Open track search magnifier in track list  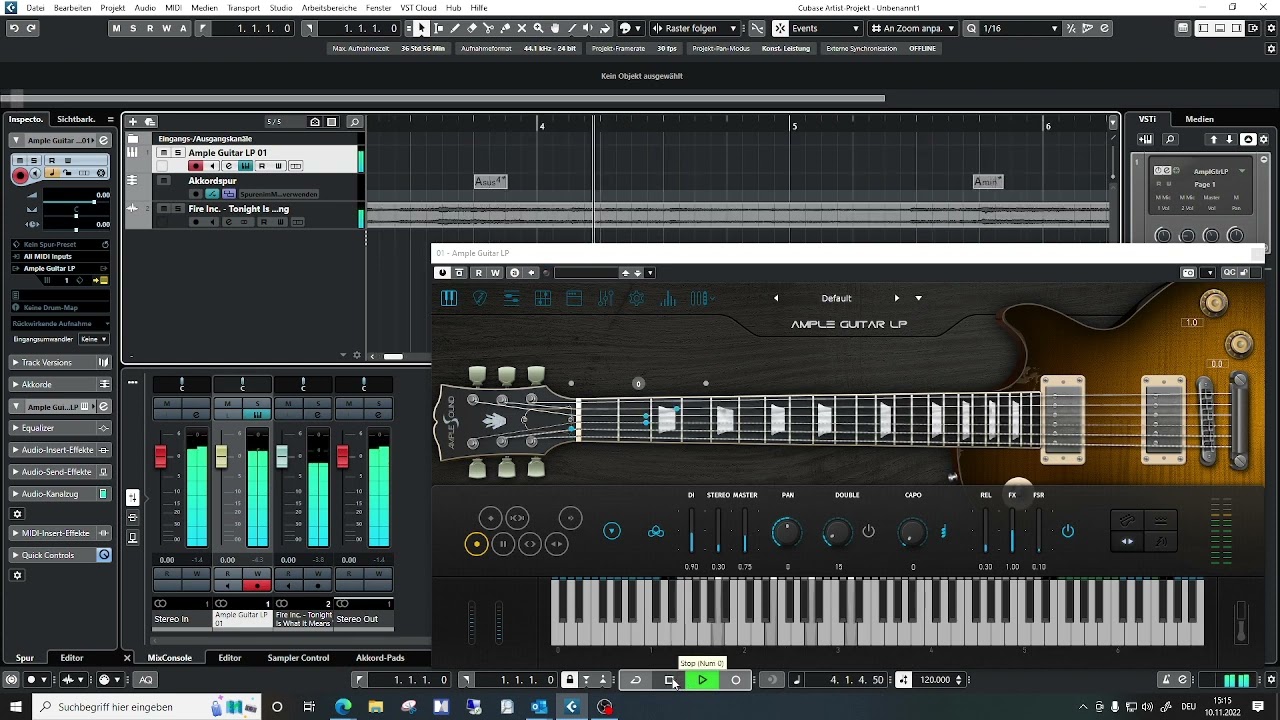click(x=354, y=122)
